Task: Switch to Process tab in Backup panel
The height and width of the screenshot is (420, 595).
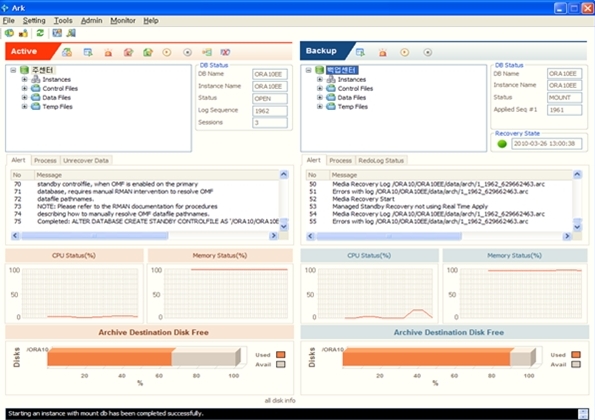Action: 340,160
